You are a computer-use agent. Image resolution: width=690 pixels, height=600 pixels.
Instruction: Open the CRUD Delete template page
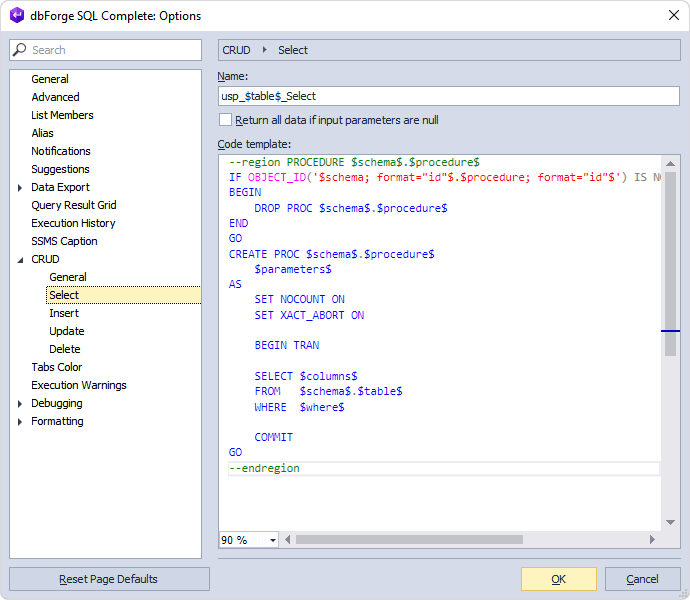[65, 350]
